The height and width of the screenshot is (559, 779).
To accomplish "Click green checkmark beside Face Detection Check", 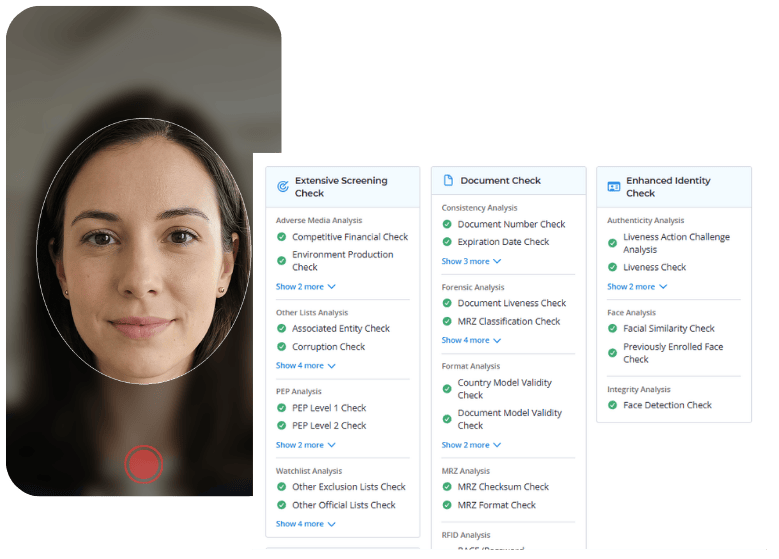I will coord(613,405).
